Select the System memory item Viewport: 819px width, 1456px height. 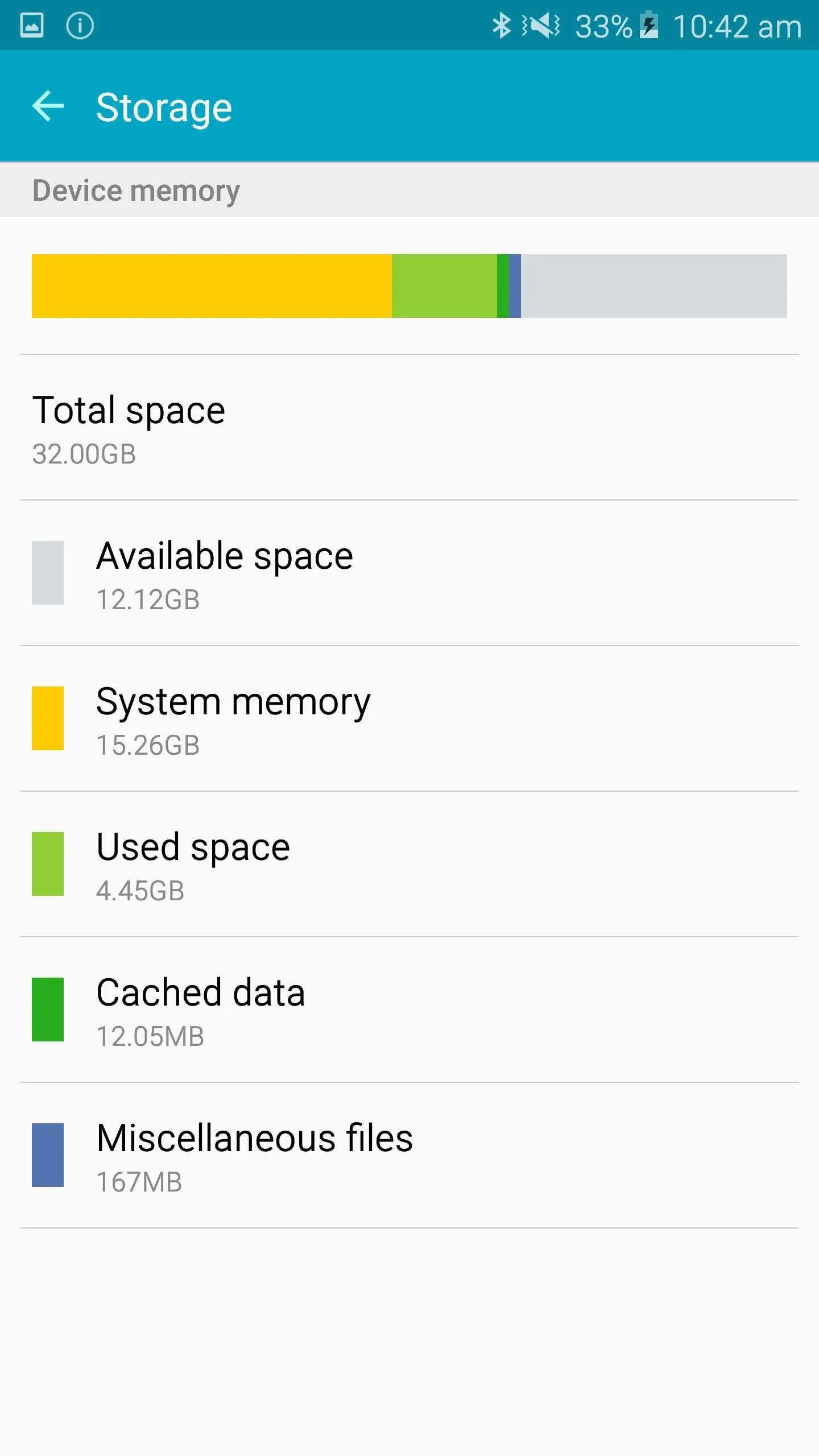coord(409,719)
